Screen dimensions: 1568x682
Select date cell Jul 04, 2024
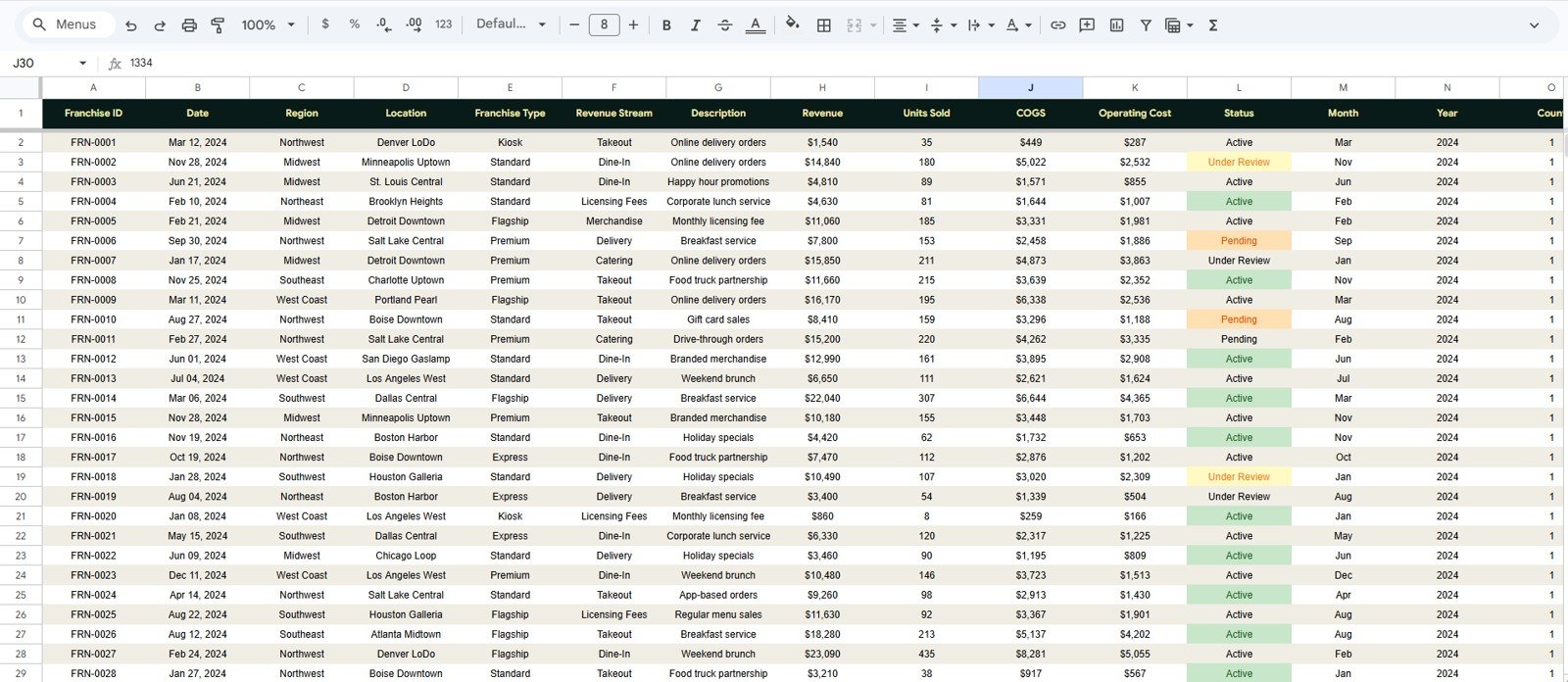197,378
